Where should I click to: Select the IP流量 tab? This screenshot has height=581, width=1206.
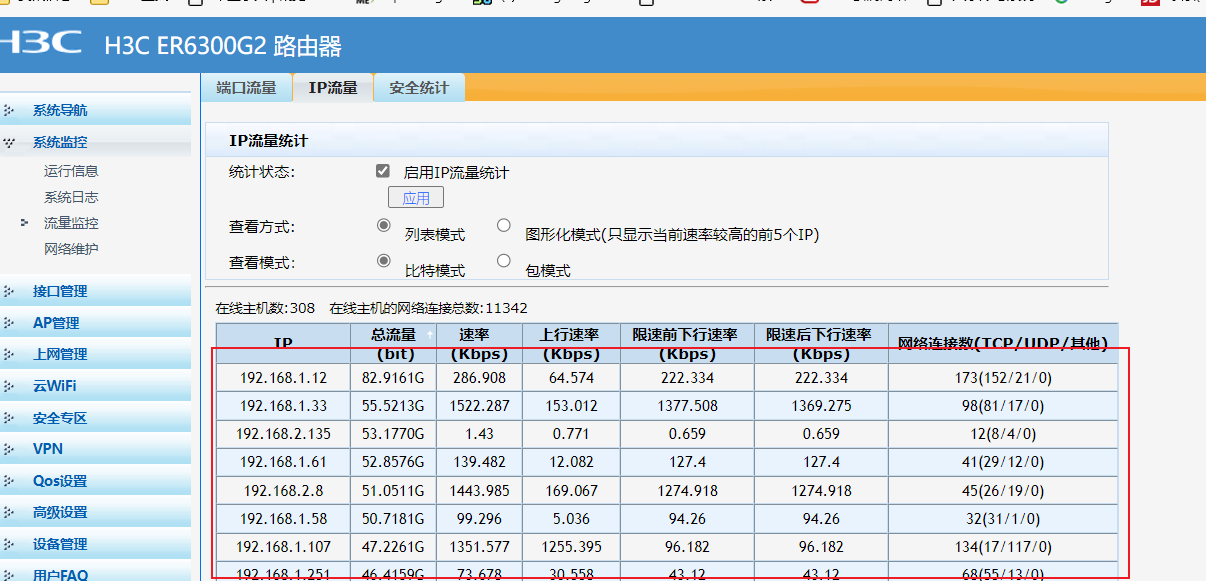[333, 88]
